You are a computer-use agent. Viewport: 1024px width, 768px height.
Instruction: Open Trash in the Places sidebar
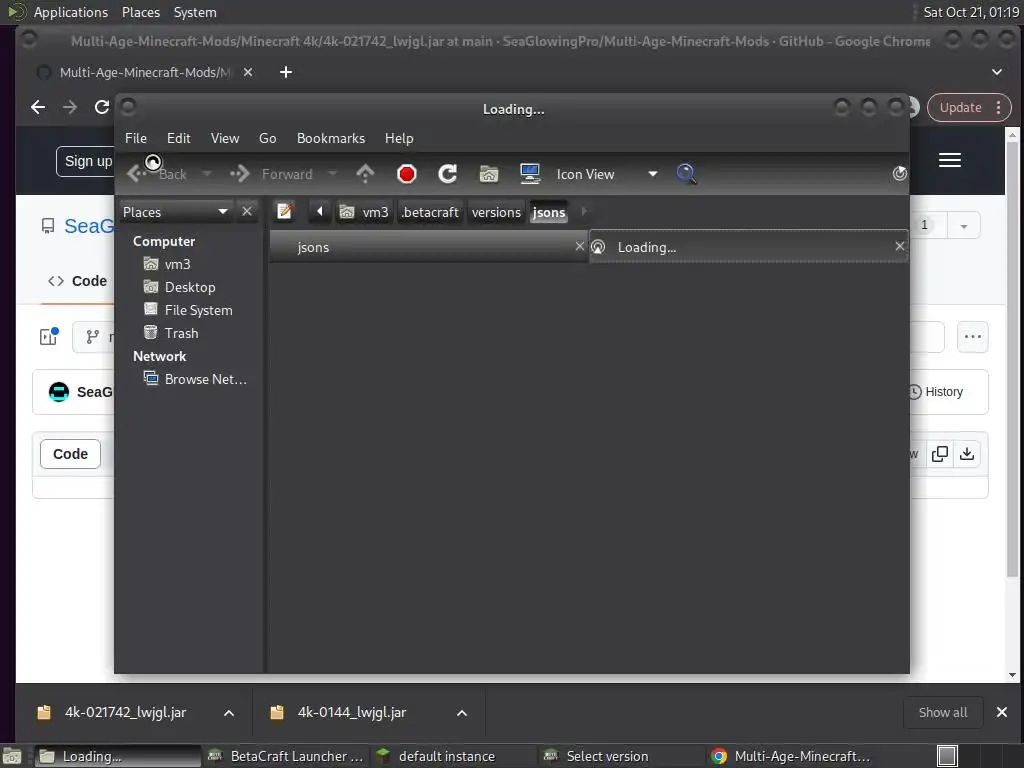tap(181, 333)
